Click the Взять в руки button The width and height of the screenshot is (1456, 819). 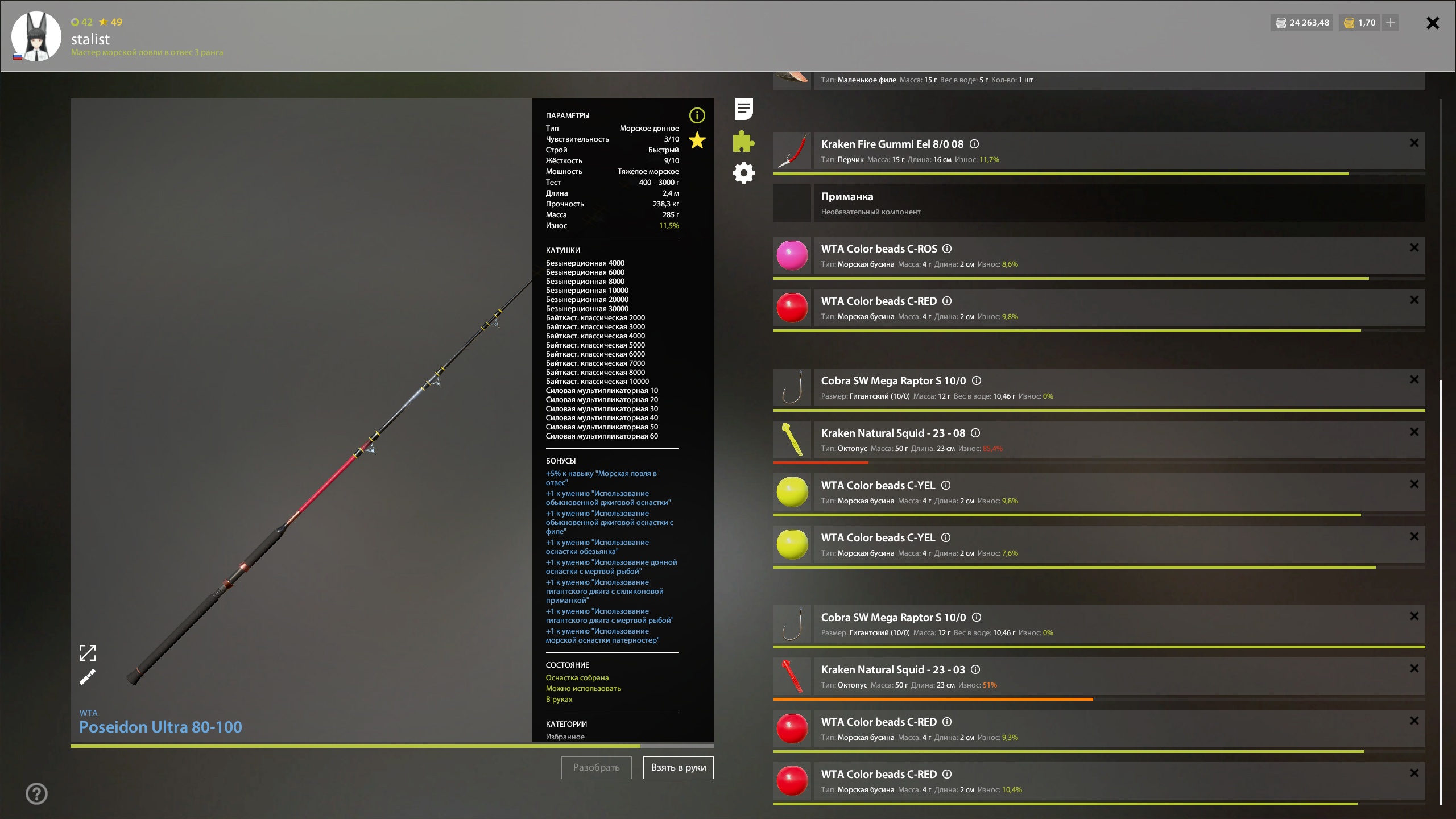678,768
